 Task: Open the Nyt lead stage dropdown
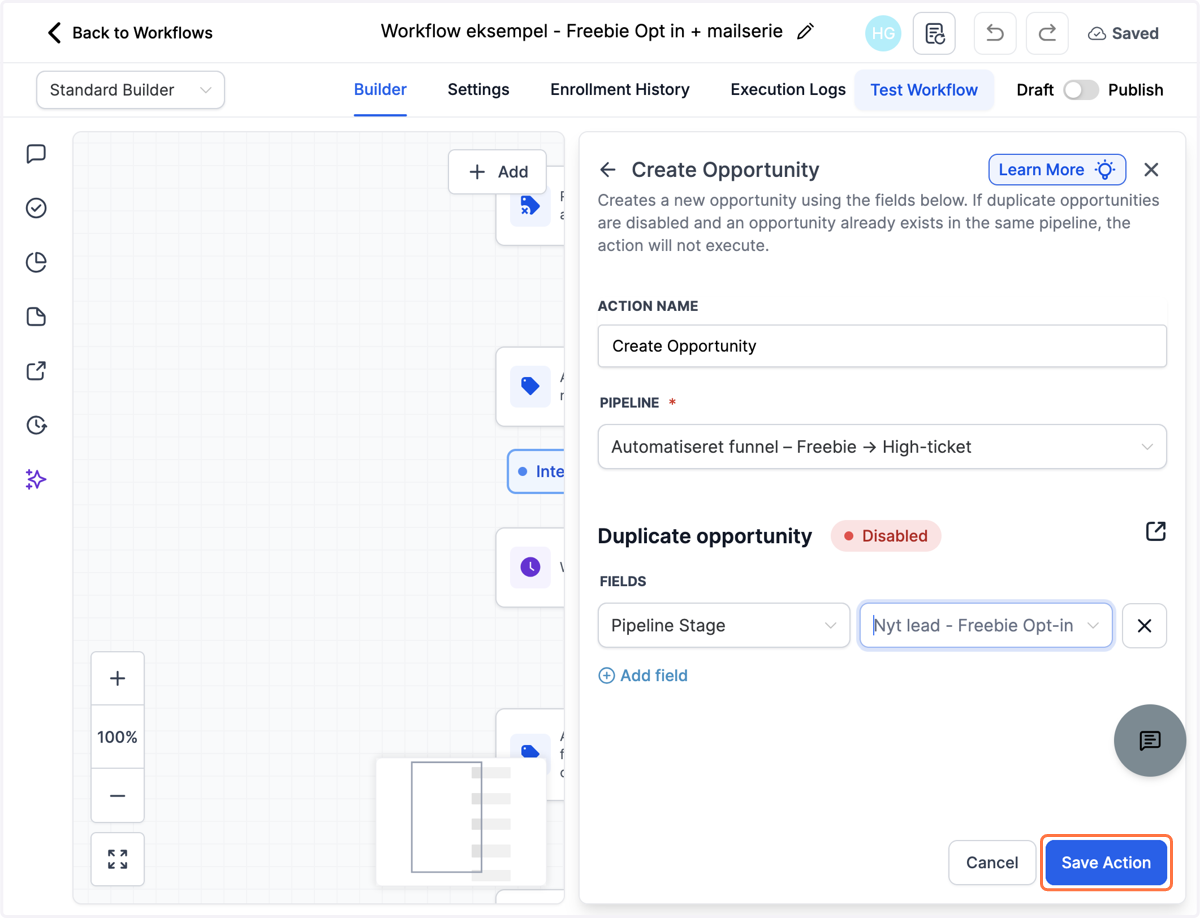(986, 626)
